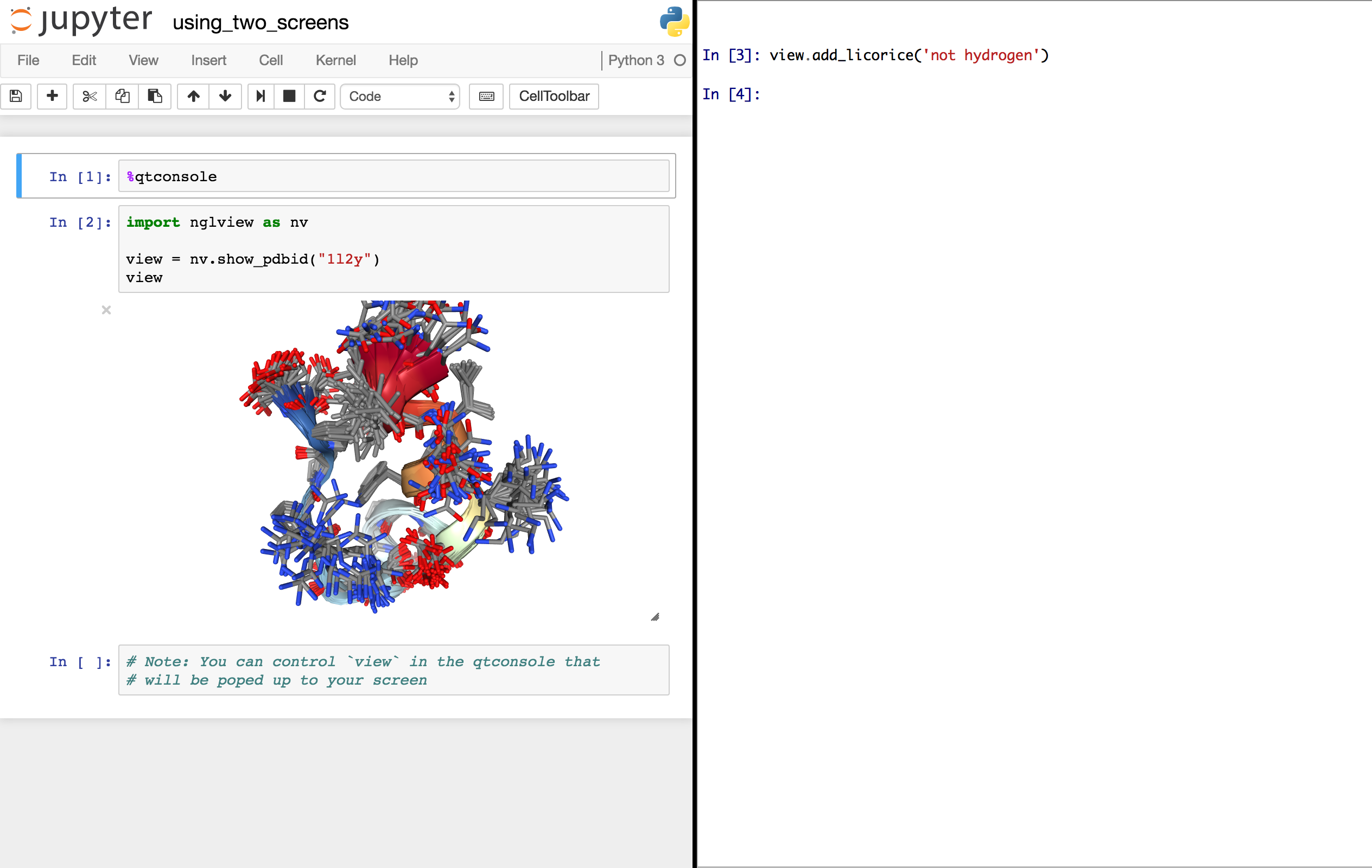Open the Cell menu
Viewport: 1372px width, 868px height.
pyautogui.click(x=271, y=60)
